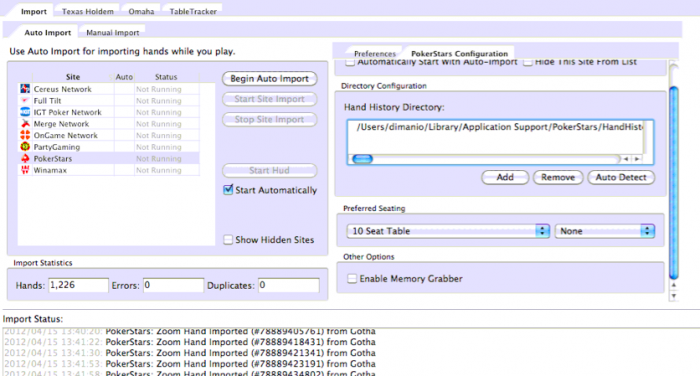Screen dimensions: 700x376
Task: Open the 10 Seat Table dropdown
Action: pos(448,231)
